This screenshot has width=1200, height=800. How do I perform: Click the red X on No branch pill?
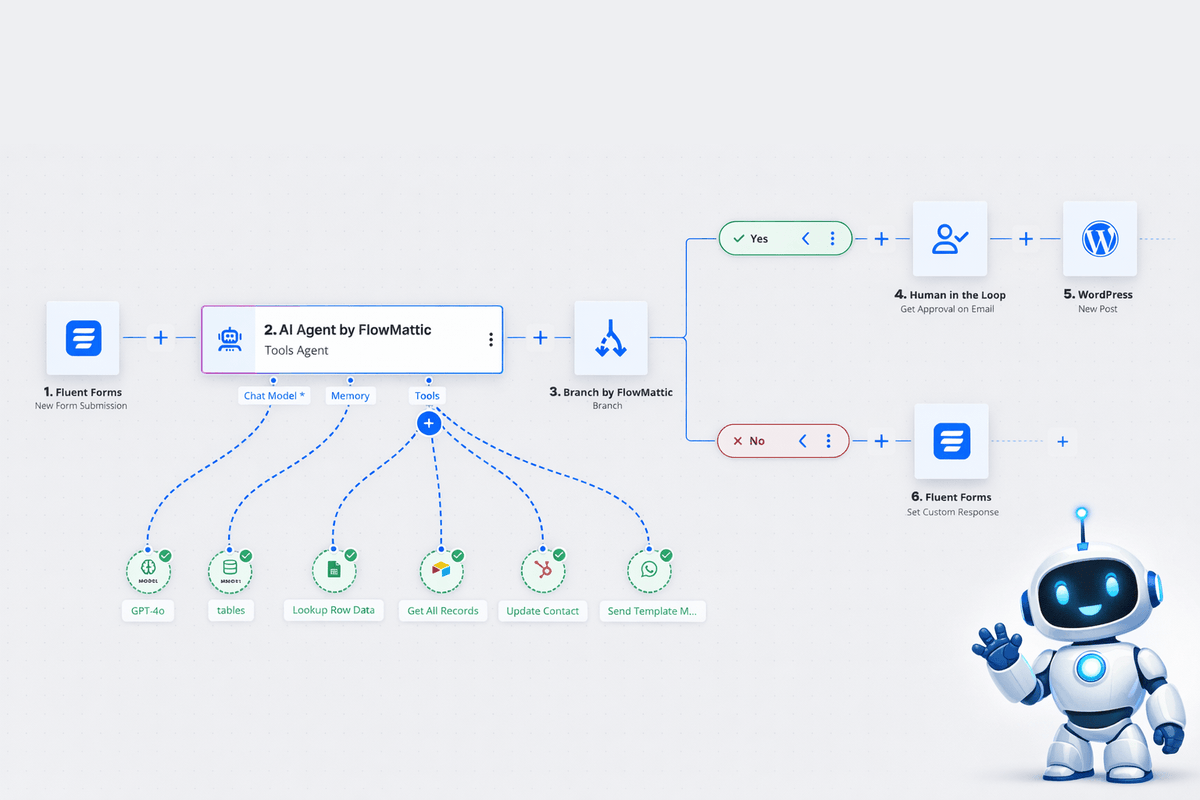[738, 441]
